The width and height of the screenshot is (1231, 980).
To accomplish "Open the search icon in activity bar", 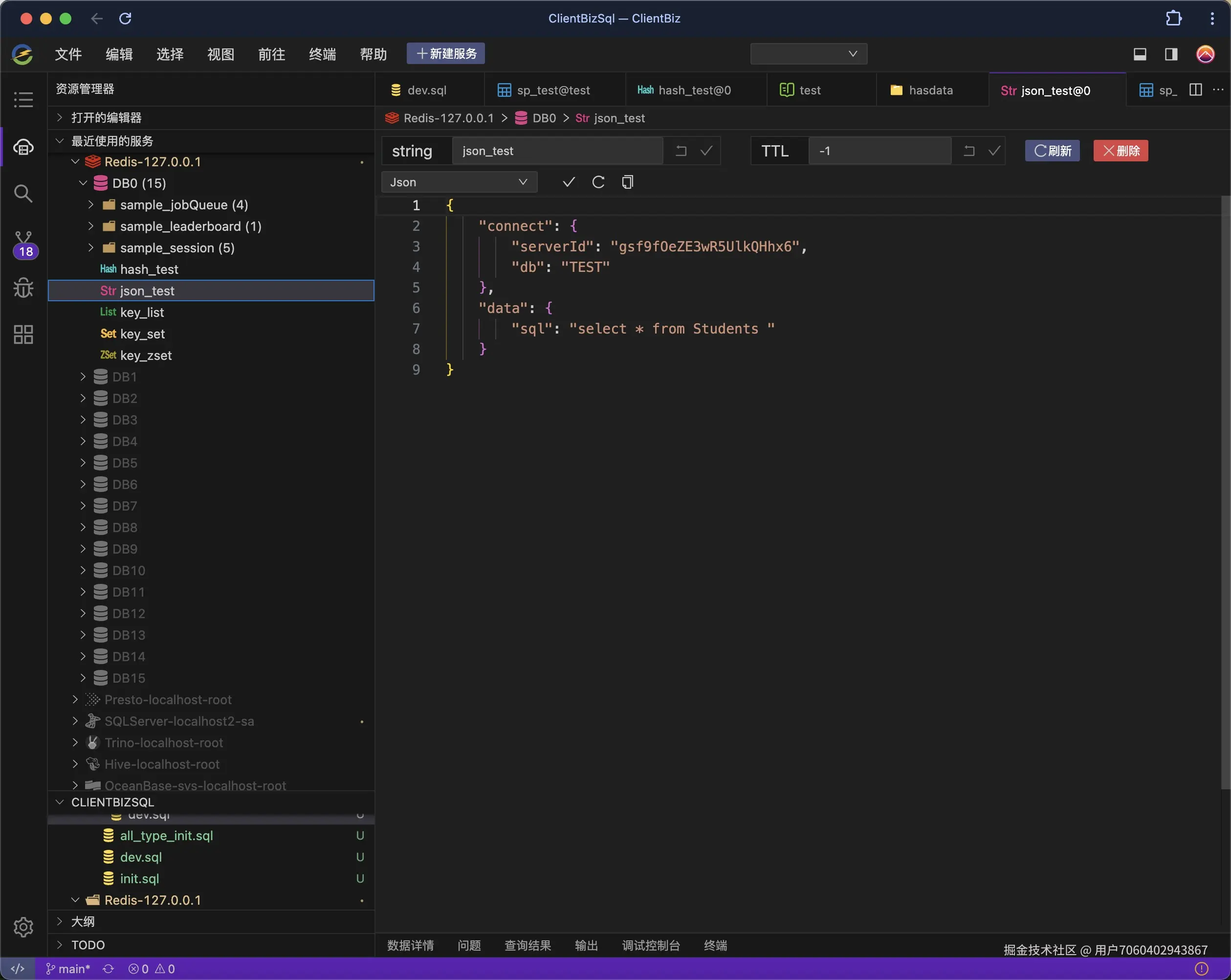I will point(23,194).
